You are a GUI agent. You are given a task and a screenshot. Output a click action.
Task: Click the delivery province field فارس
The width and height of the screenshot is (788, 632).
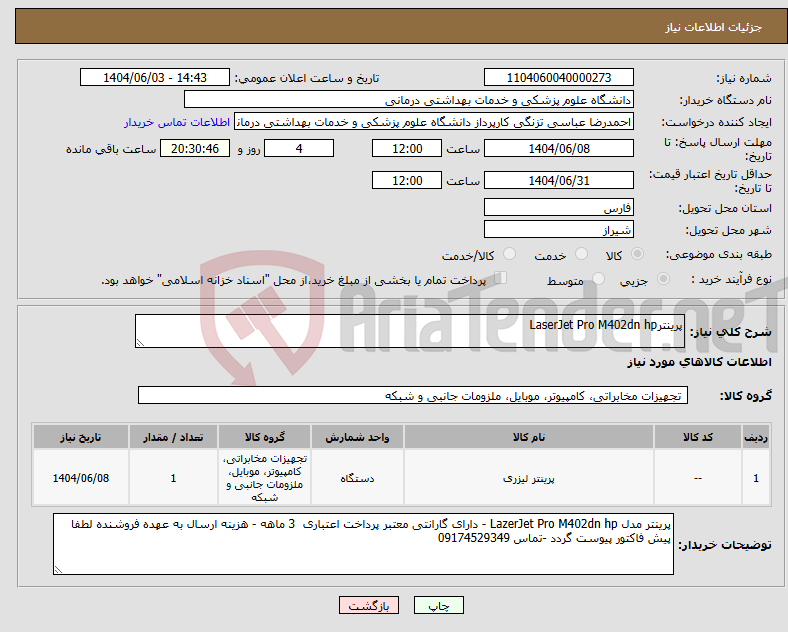pos(558,207)
